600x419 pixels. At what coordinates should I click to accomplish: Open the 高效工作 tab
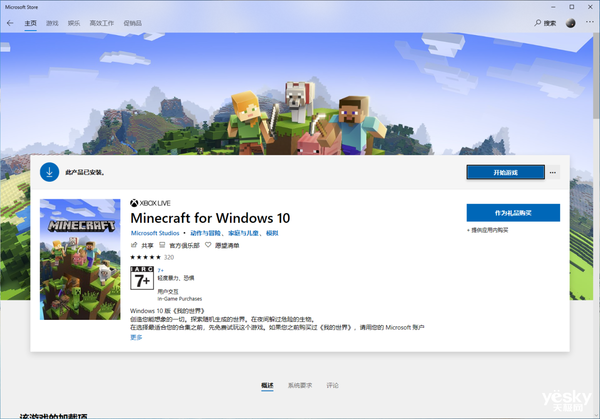click(x=101, y=23)
